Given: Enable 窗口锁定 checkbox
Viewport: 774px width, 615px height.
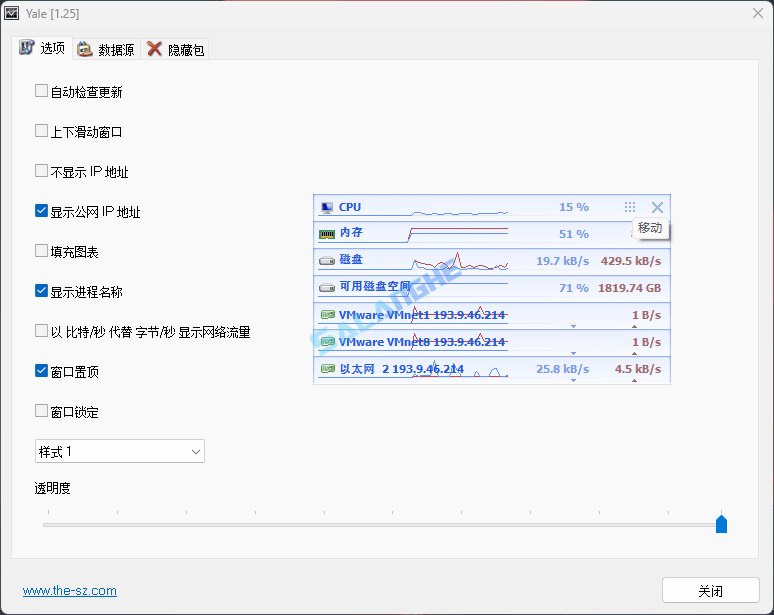Looking at the screenshot, I should click(41, 411).
